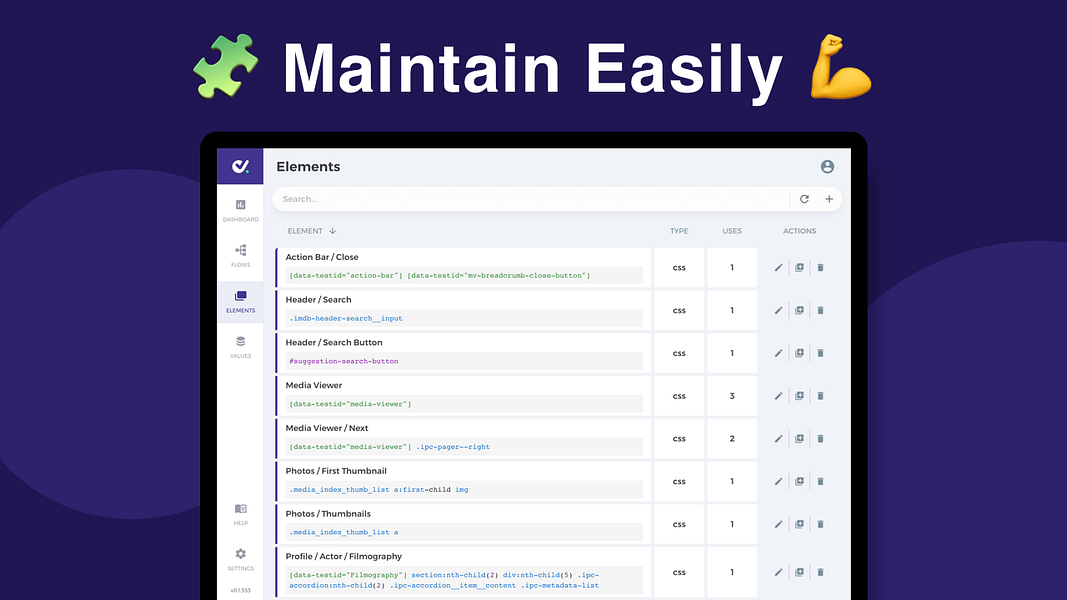Duplicate the Media Viewer element
1067x600 pixels.
tap(800, 396)
